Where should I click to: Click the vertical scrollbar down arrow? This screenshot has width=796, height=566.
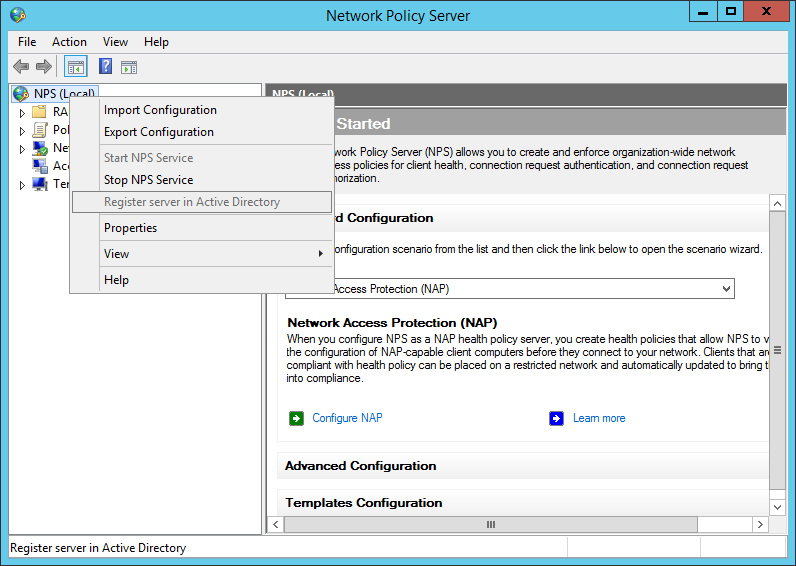pos(777,507)
